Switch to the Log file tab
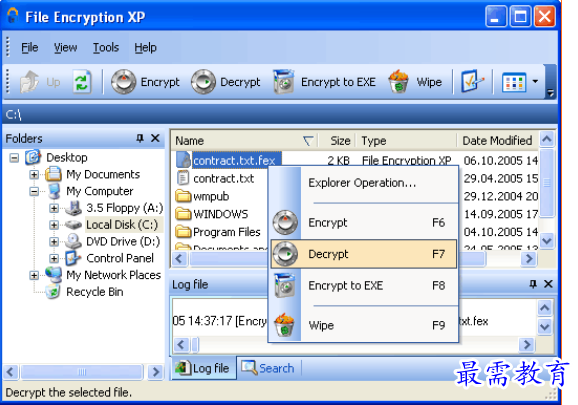 pyautogui.click(x=203, y=368)
